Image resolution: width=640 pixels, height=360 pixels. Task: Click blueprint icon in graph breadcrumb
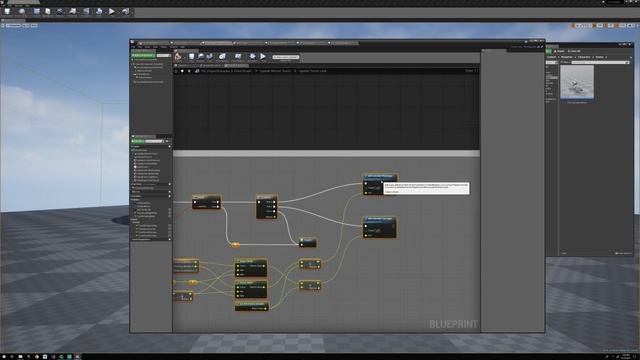[197, 71]
